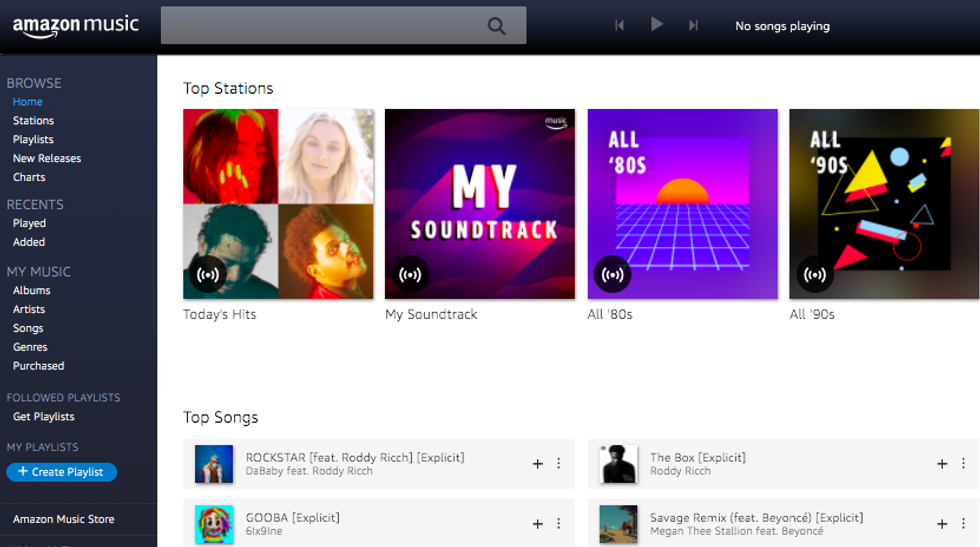Start playback with the play button
This screenshot has width=980, height=547.
click(656, 24)
